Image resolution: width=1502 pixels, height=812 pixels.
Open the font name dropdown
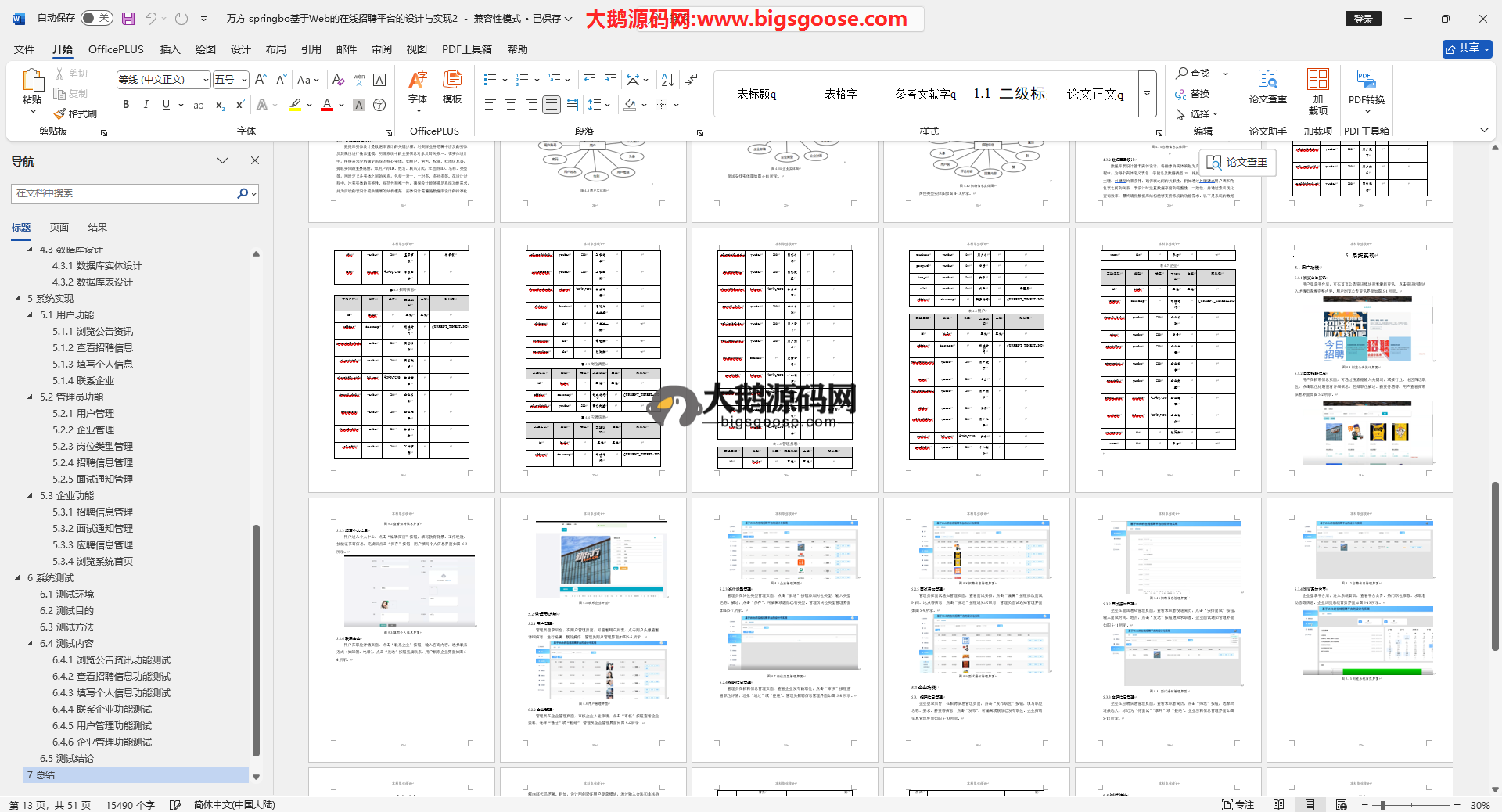click(206, 80)
